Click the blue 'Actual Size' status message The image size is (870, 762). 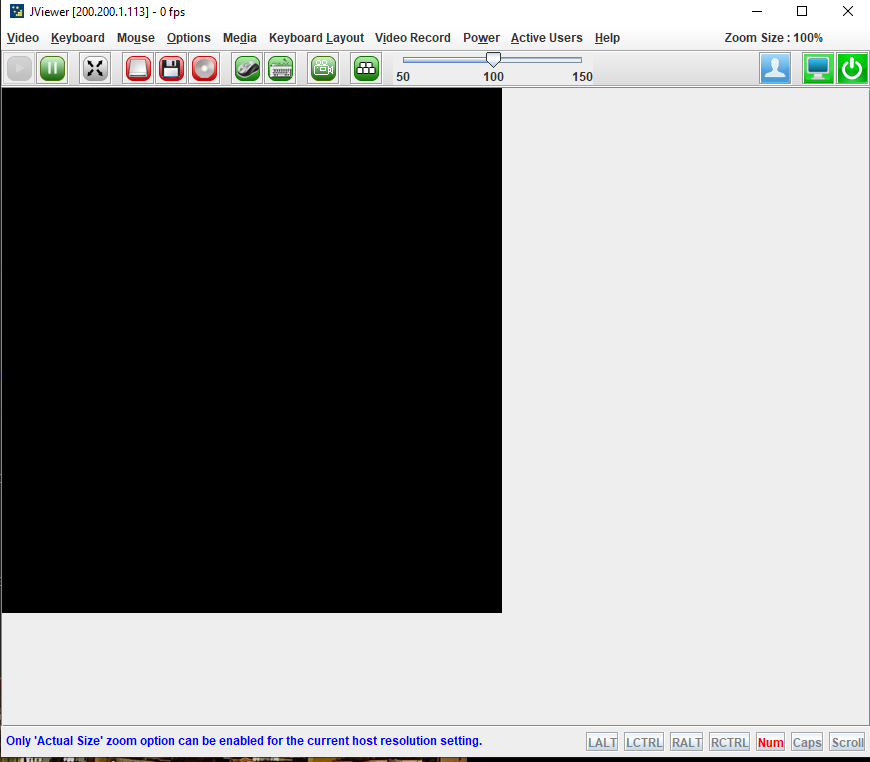tap(244, 740)
